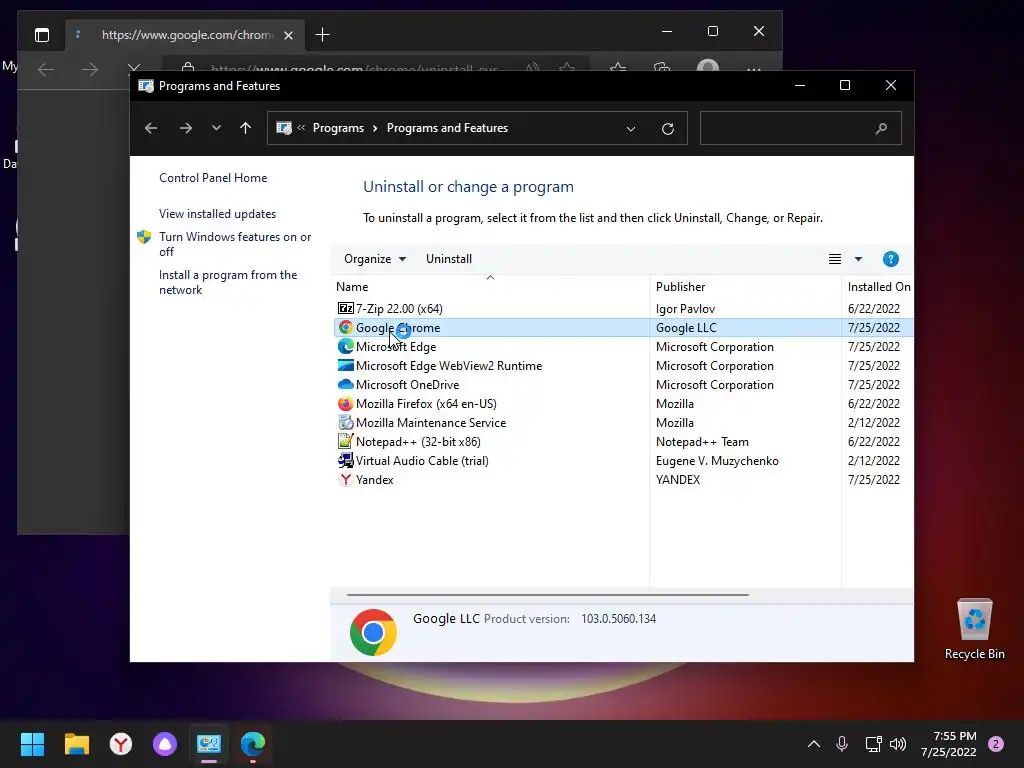Click the microphone tray icon
The width and height of the screenshot is (1024, 768).
pyautogui.click(x=842, y=743)
